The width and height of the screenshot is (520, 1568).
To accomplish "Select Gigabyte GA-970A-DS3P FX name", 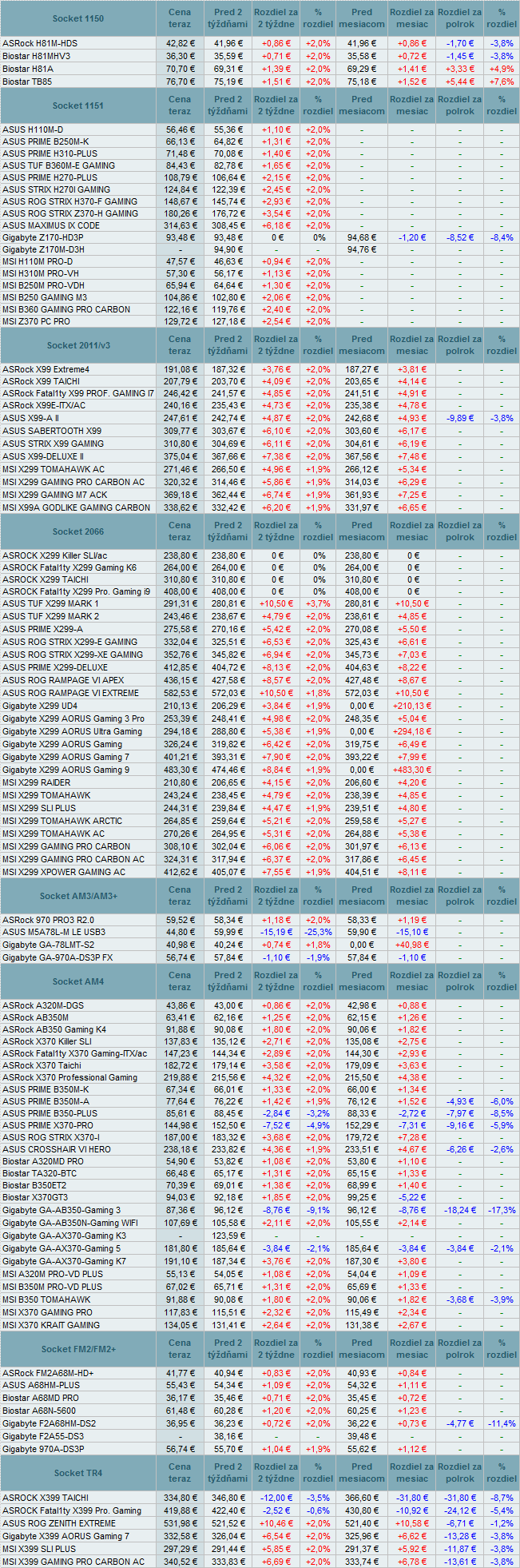I will click(x=58, y=957).
